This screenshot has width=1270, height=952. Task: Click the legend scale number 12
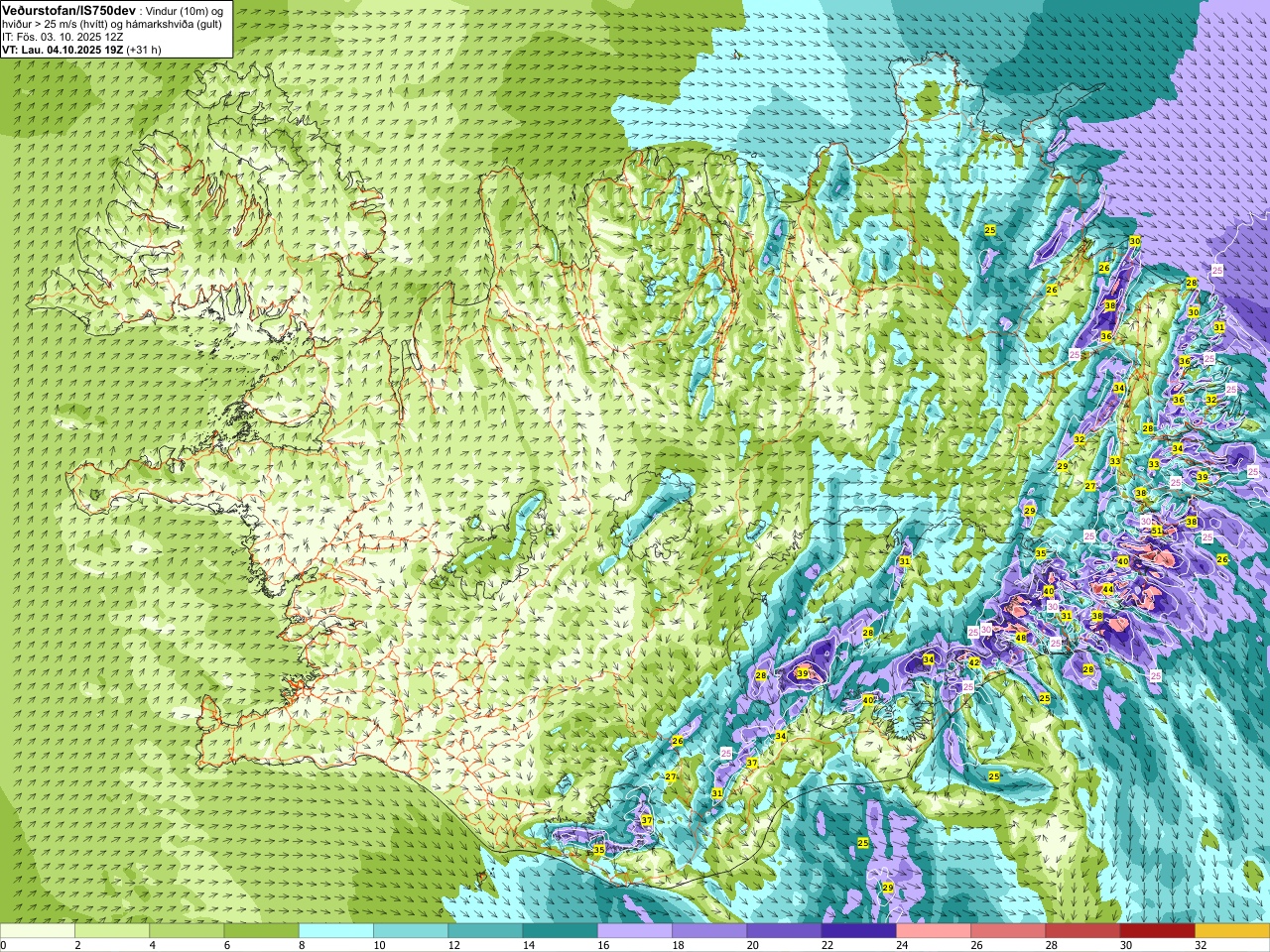pyautogui.click(x=453, y=945)
